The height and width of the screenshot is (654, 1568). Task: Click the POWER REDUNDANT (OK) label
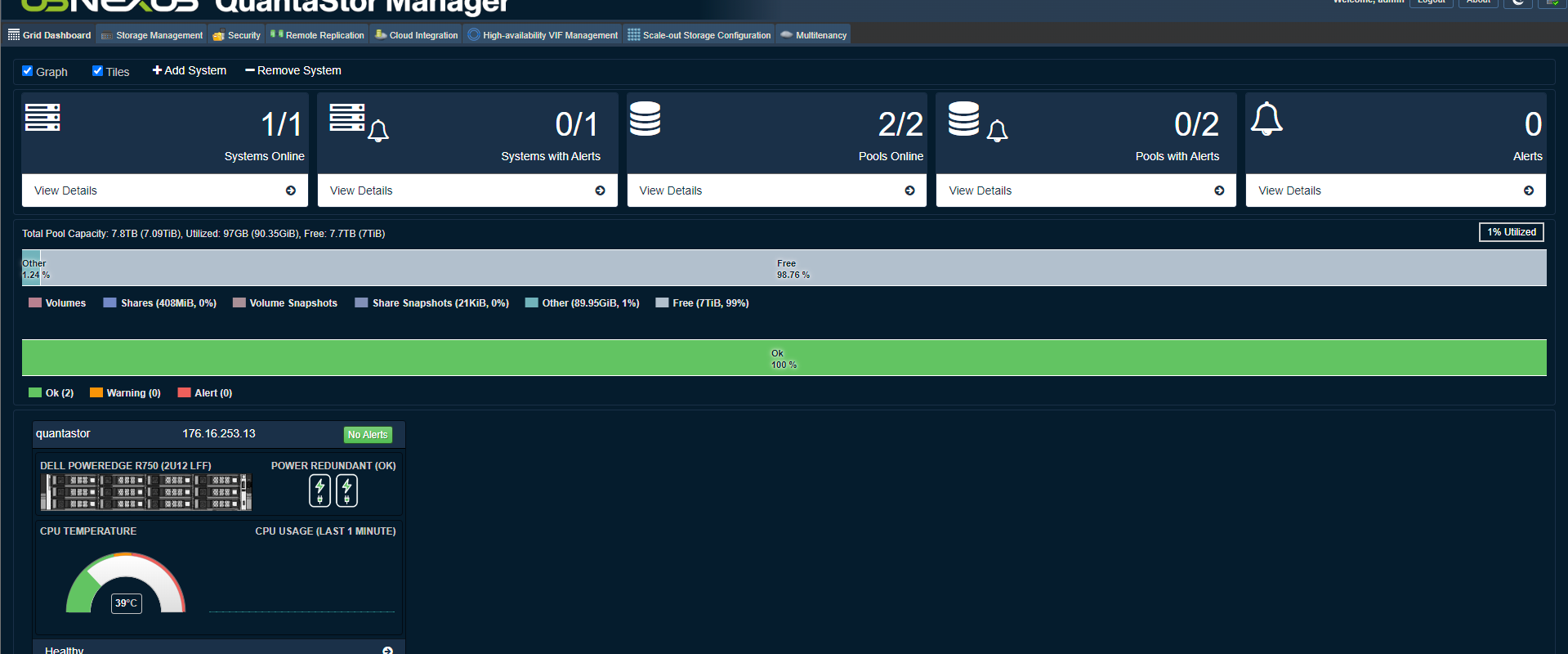pos(333,466)
